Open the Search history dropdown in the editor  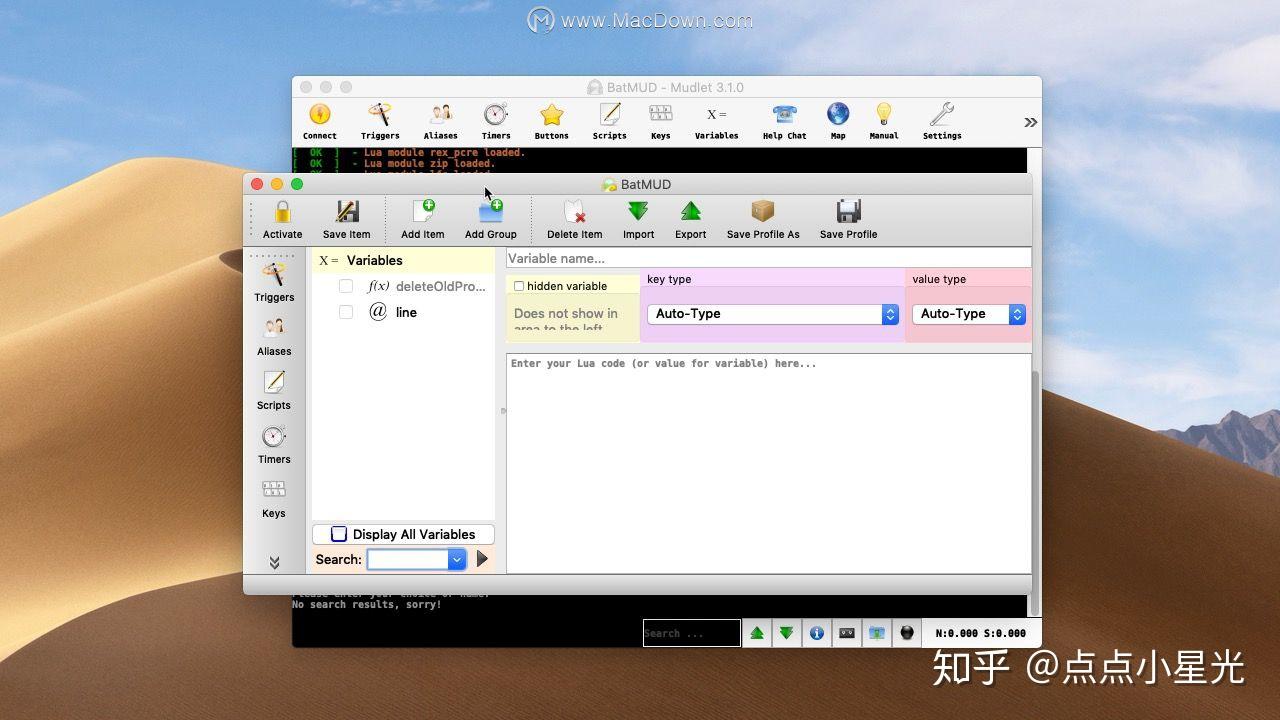click(x=457, y=559)
